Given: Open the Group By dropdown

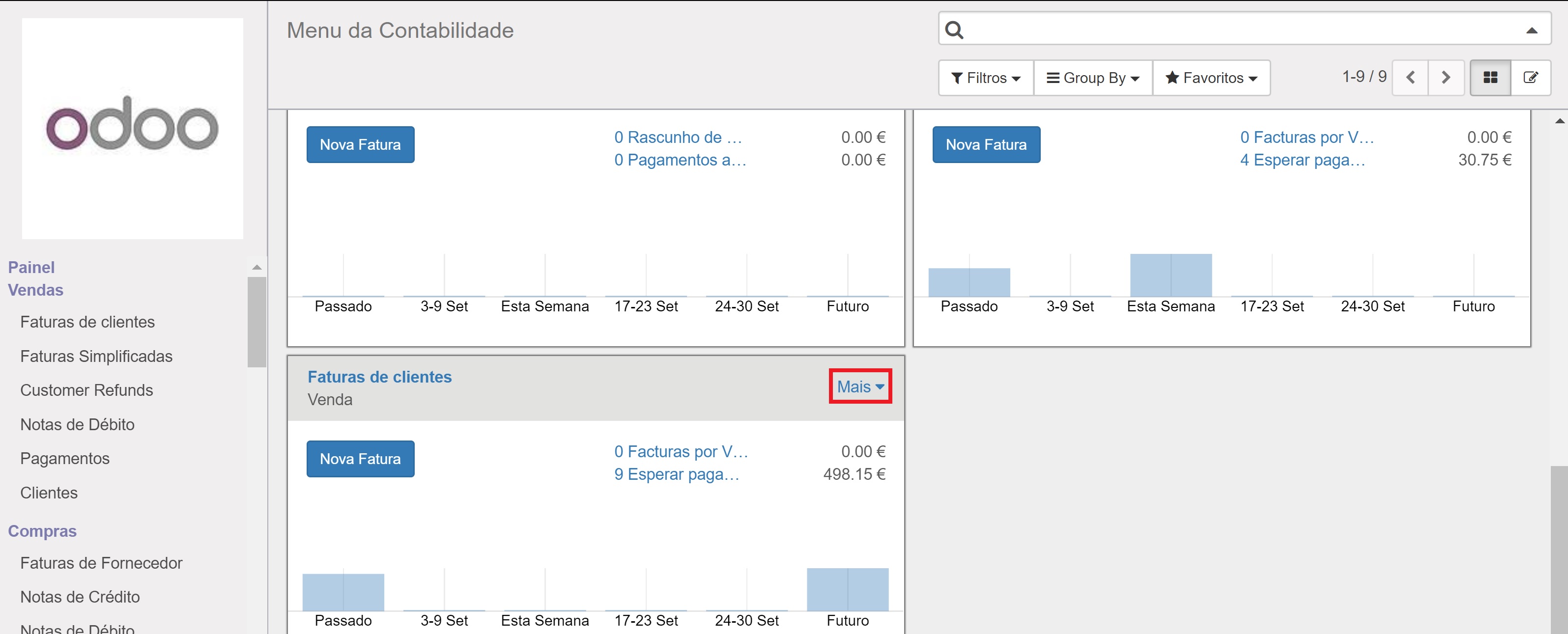Looking at the screenshot, I should tap(1092, 78).
